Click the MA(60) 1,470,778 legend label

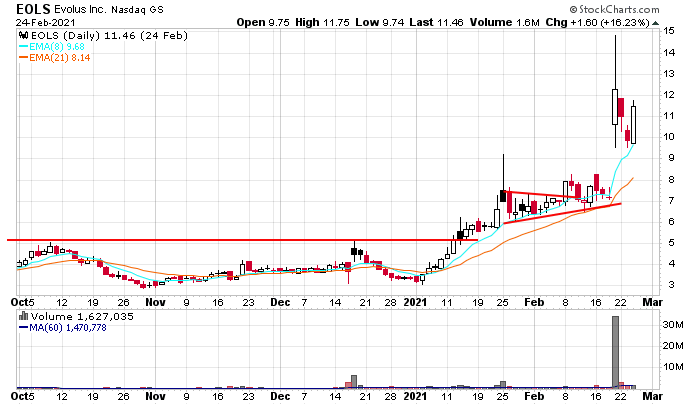(68, 328)
